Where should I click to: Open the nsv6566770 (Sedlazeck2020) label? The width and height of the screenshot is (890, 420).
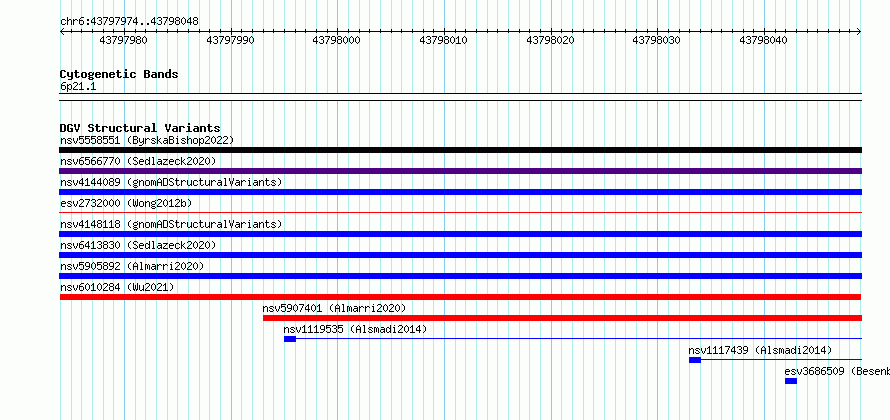(138, 161)
